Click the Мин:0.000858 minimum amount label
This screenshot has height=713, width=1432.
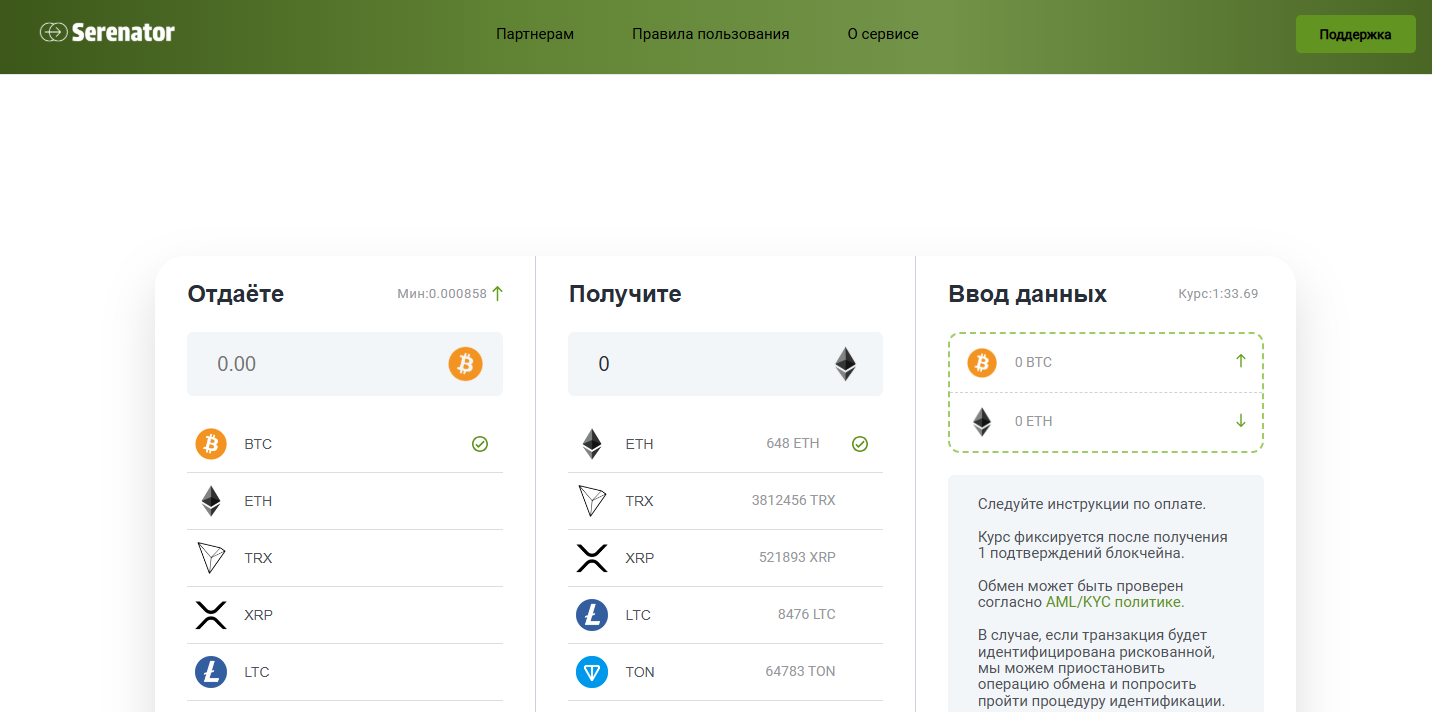pyautogui.click(x=442, y=294)
